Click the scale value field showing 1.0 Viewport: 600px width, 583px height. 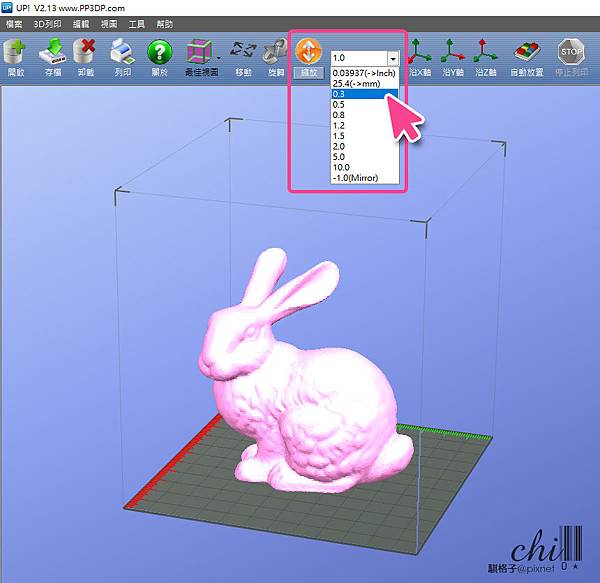click(359, 59)
